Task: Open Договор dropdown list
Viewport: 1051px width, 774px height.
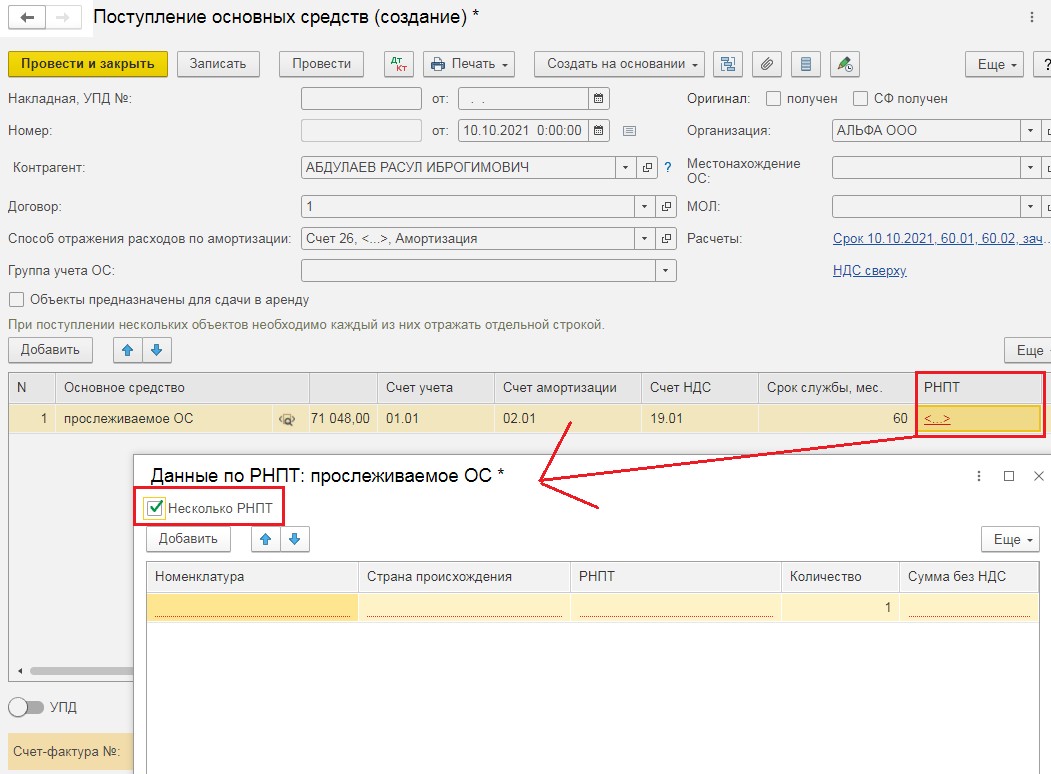Action: (644, 206)
